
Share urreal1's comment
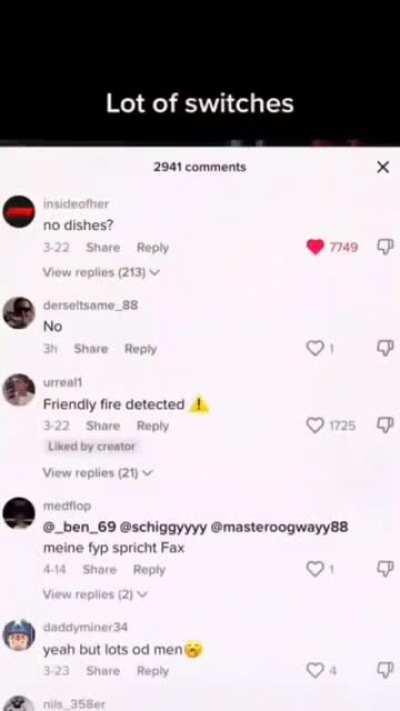pyautogui.click(x=103, y=426)
